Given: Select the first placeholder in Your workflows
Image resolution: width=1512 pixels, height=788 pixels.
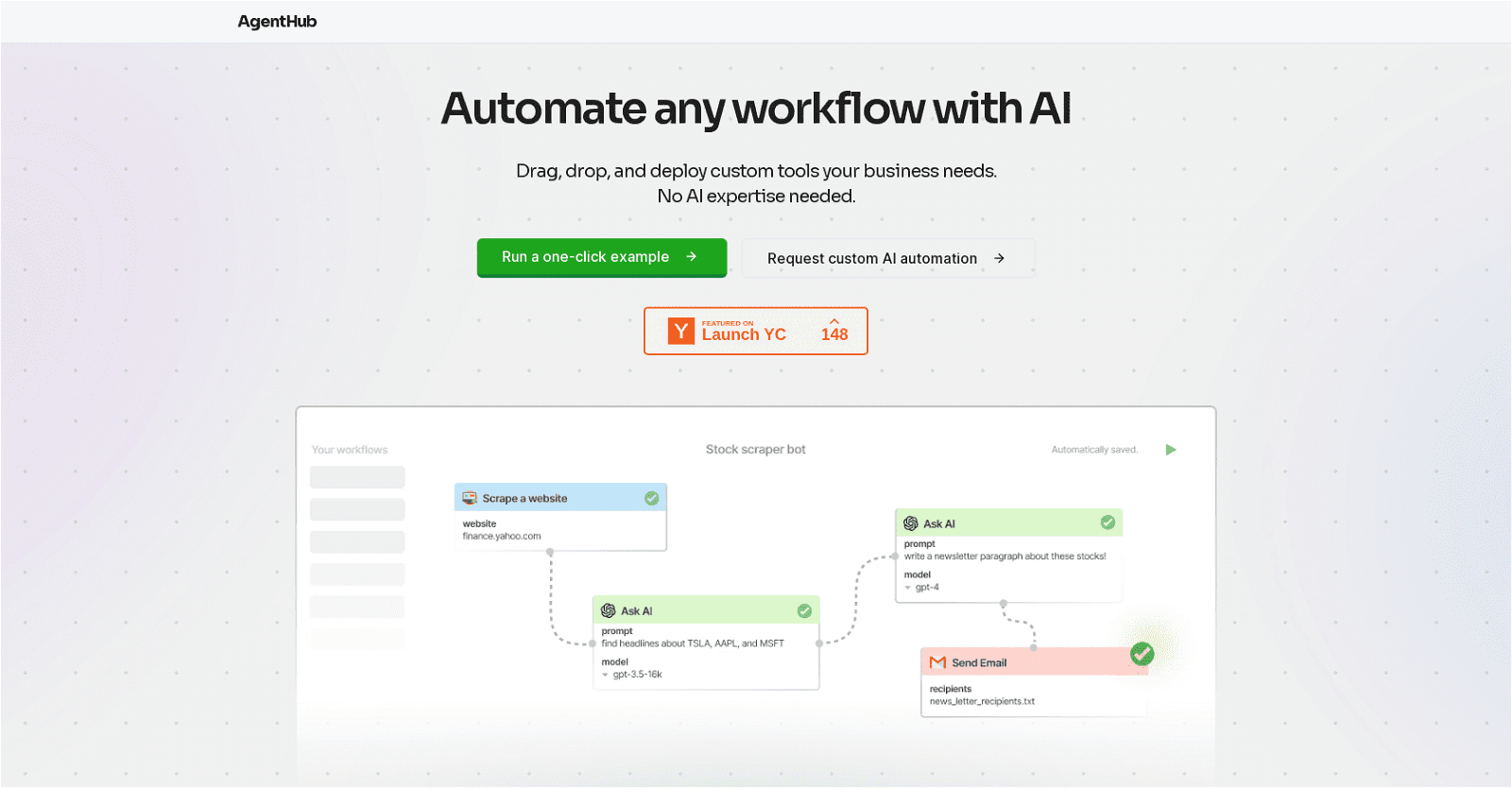Looking at the screenshot, I should point(357,477).
